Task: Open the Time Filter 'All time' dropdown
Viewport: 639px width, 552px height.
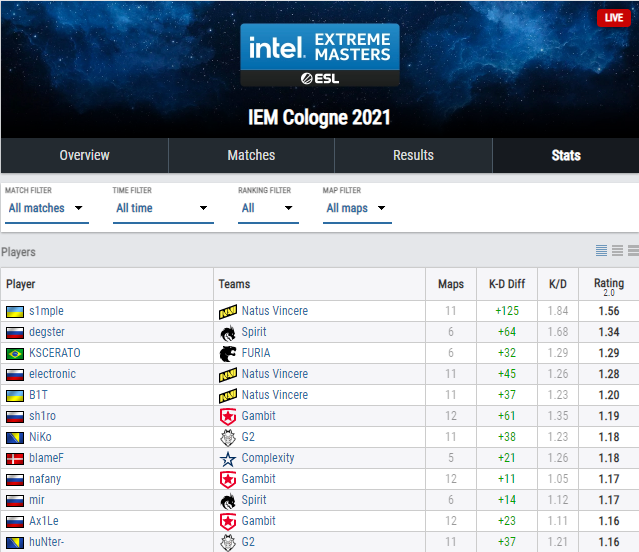Action: pos(163,208)
